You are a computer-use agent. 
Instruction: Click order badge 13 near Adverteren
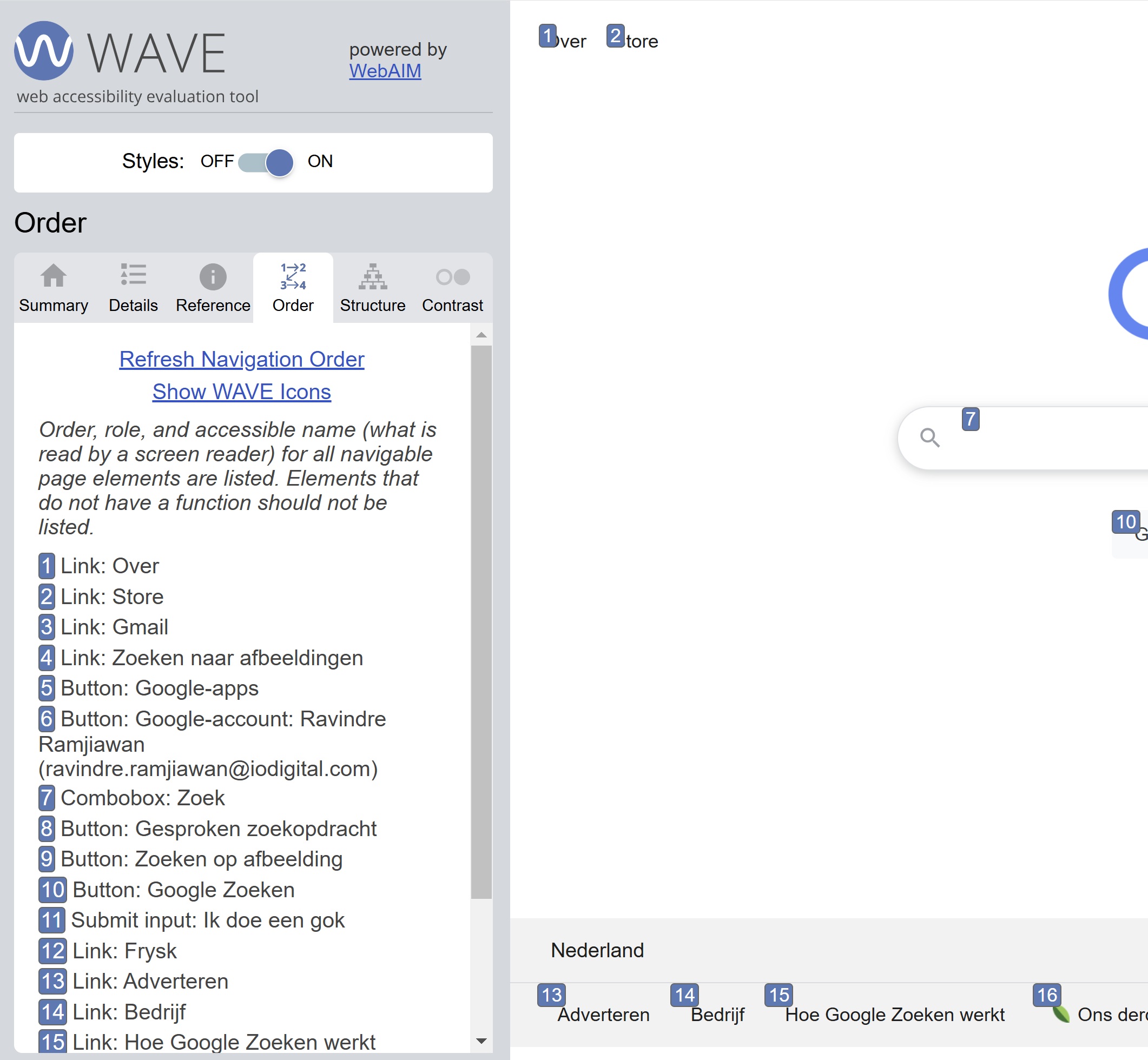tap(552, 995)
